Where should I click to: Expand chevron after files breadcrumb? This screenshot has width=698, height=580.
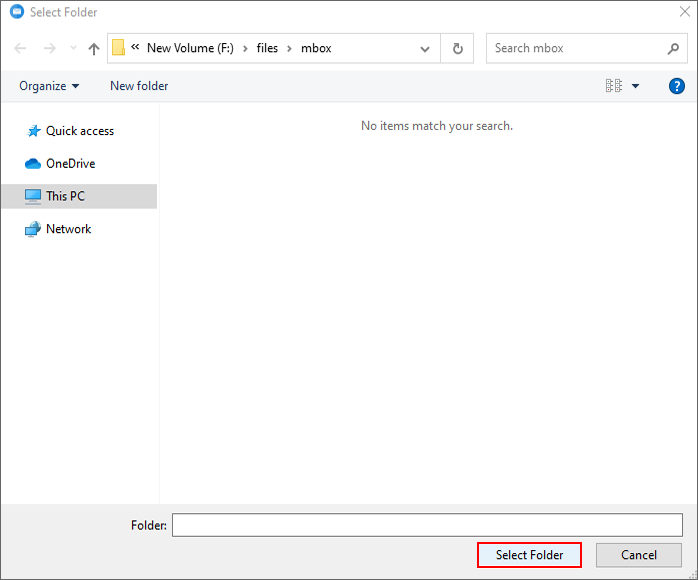289,49
